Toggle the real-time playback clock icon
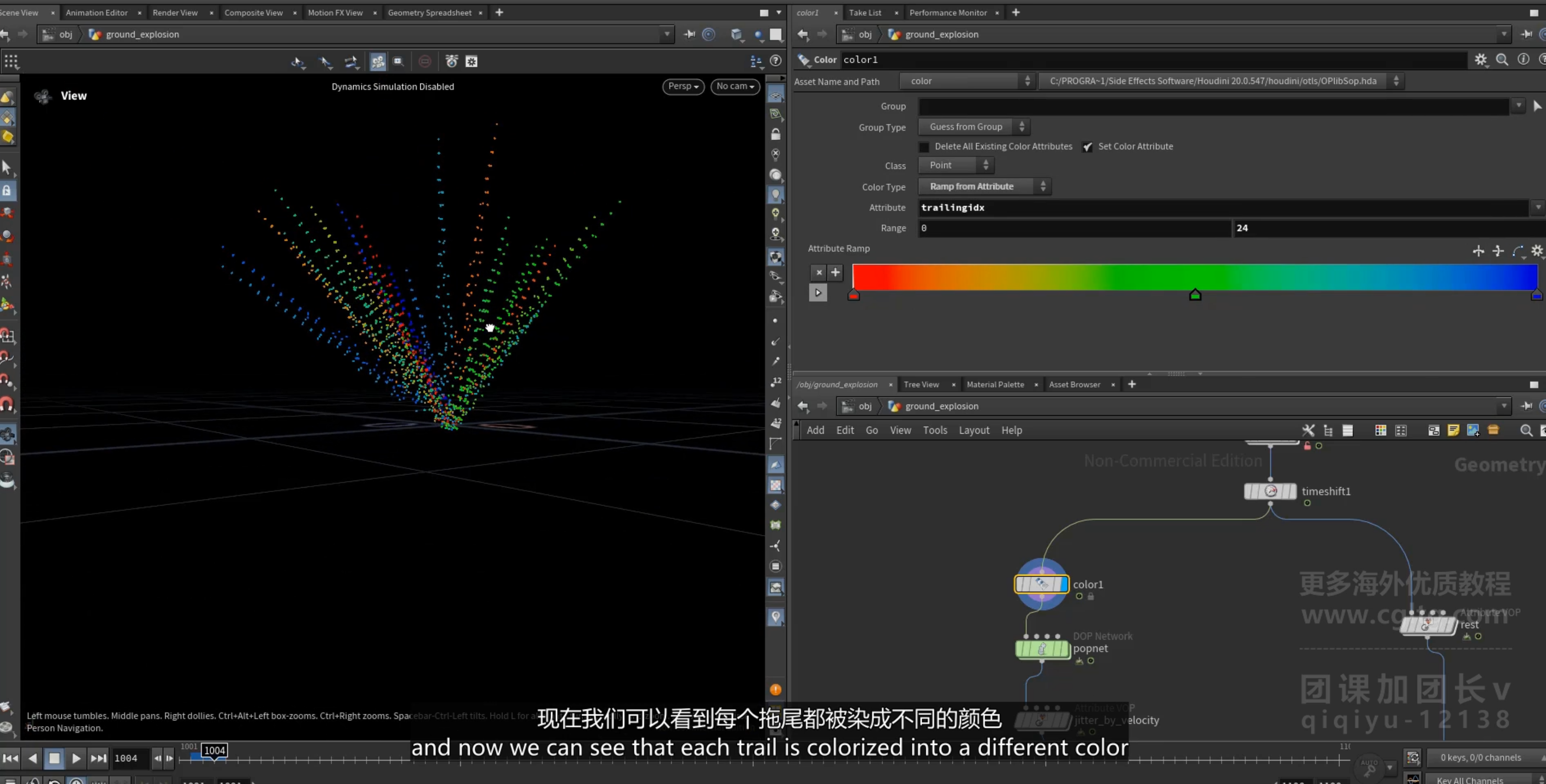Screen dimensions: 1546x784 tap(76, 780)
